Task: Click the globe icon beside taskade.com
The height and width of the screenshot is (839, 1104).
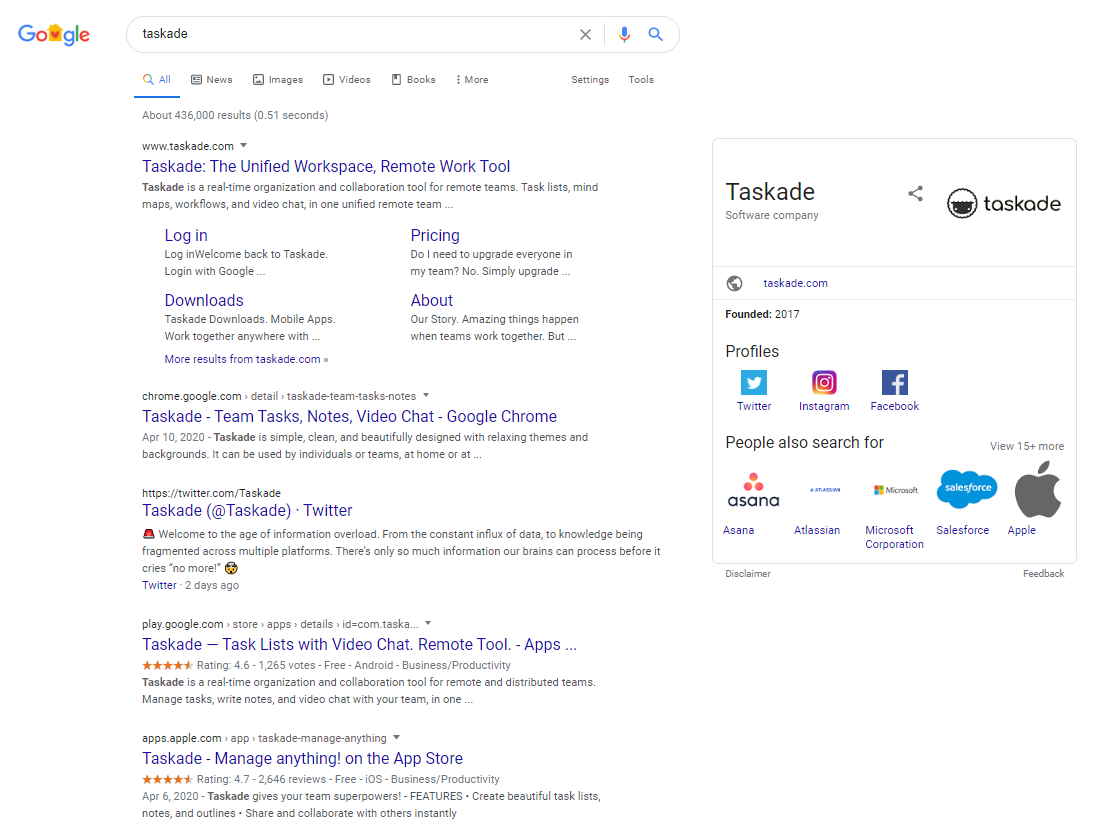Action: tap(734, 283)
